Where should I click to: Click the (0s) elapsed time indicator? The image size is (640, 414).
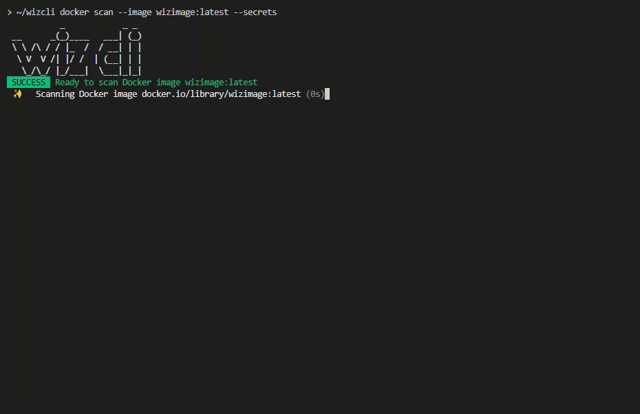click(315, 94)
